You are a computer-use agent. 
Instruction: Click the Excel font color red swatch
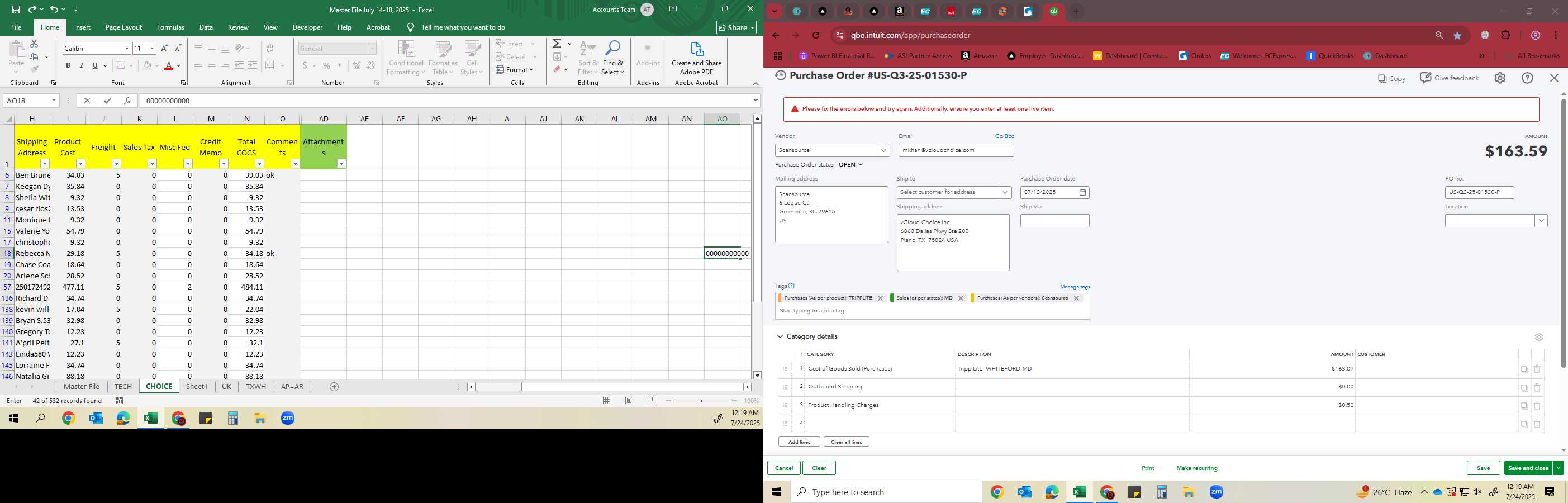pyautogui.click(x=169, y=66)
